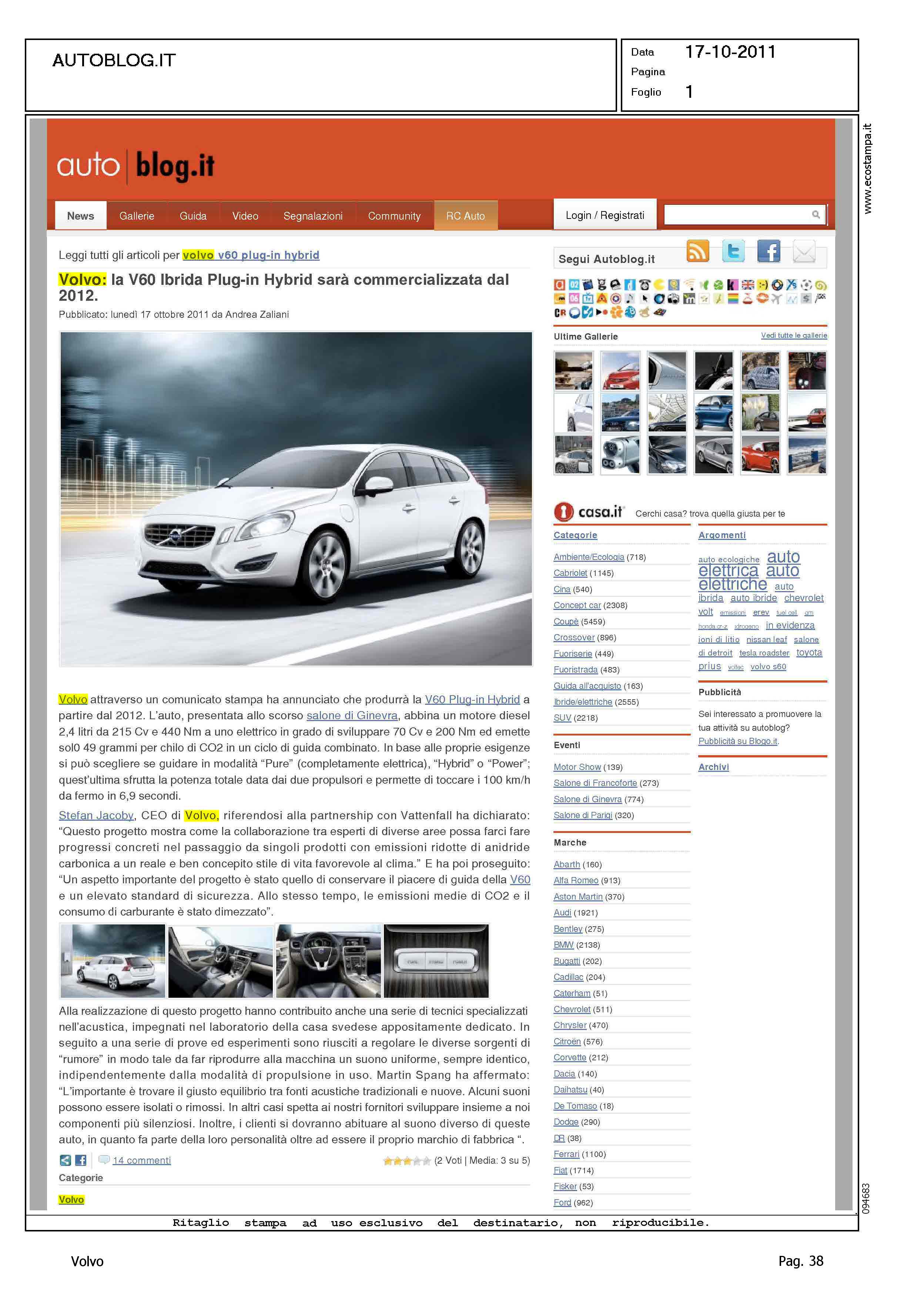The image size is (924, 1297).
Task: Open the RC Auto tab
Action: coord(465,216)
